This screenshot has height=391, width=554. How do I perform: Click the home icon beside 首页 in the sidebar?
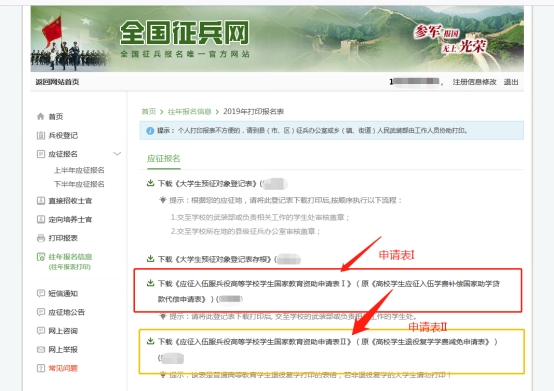point(41,116)
